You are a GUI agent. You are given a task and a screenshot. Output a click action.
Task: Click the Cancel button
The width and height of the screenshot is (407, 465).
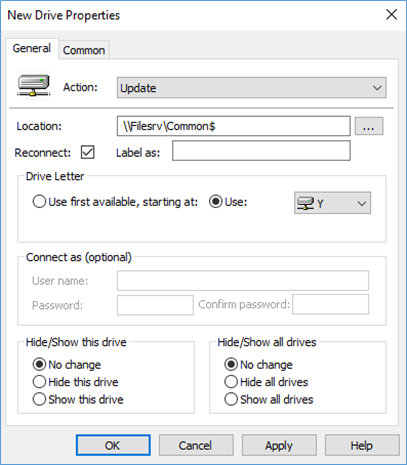coord(196,445)
